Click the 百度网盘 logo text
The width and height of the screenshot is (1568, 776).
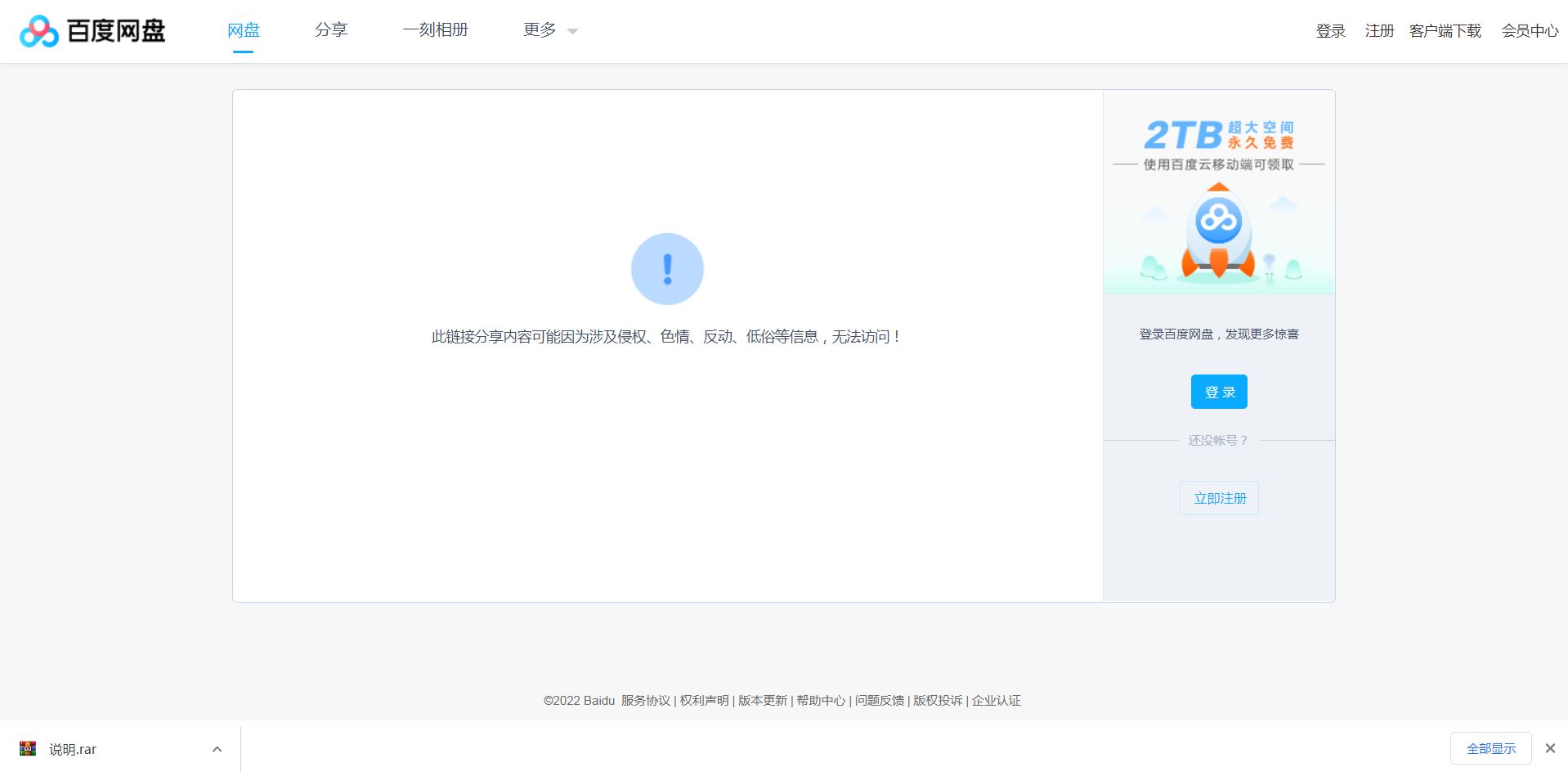(x=116, y=31)
